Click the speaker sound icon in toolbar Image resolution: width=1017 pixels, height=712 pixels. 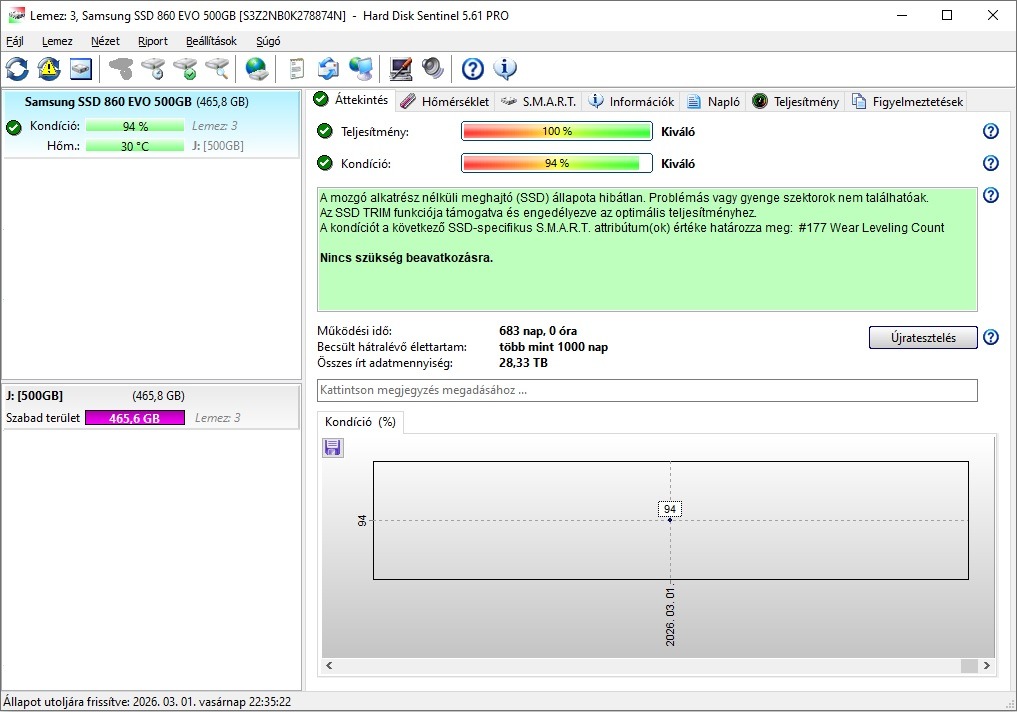433,68
